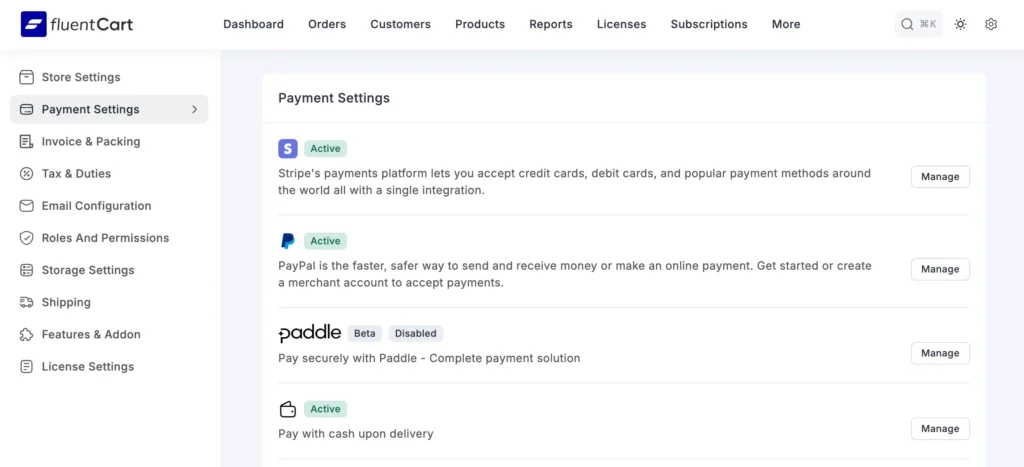Viewport: 1024px width, 467px height.
Task: Click the cash on delivery wallet icon
Action: [x=288, y=409]
